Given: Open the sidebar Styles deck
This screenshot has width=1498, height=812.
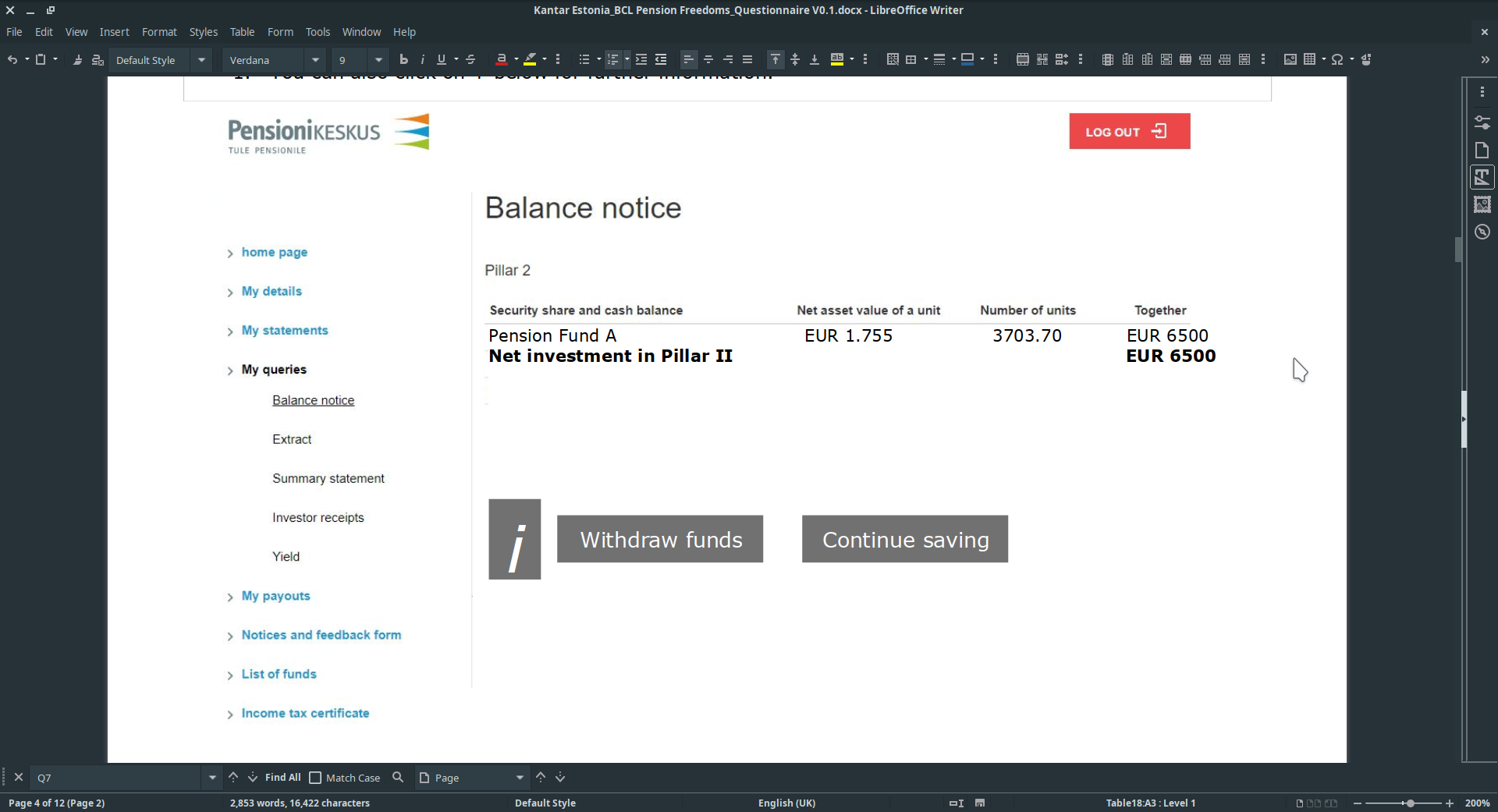Looking at the screenshot, I should (x=1482, y=177).
